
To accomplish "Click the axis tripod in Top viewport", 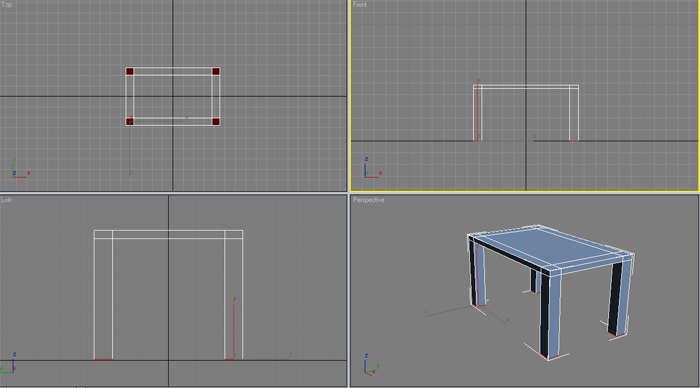I will point(21,169).
